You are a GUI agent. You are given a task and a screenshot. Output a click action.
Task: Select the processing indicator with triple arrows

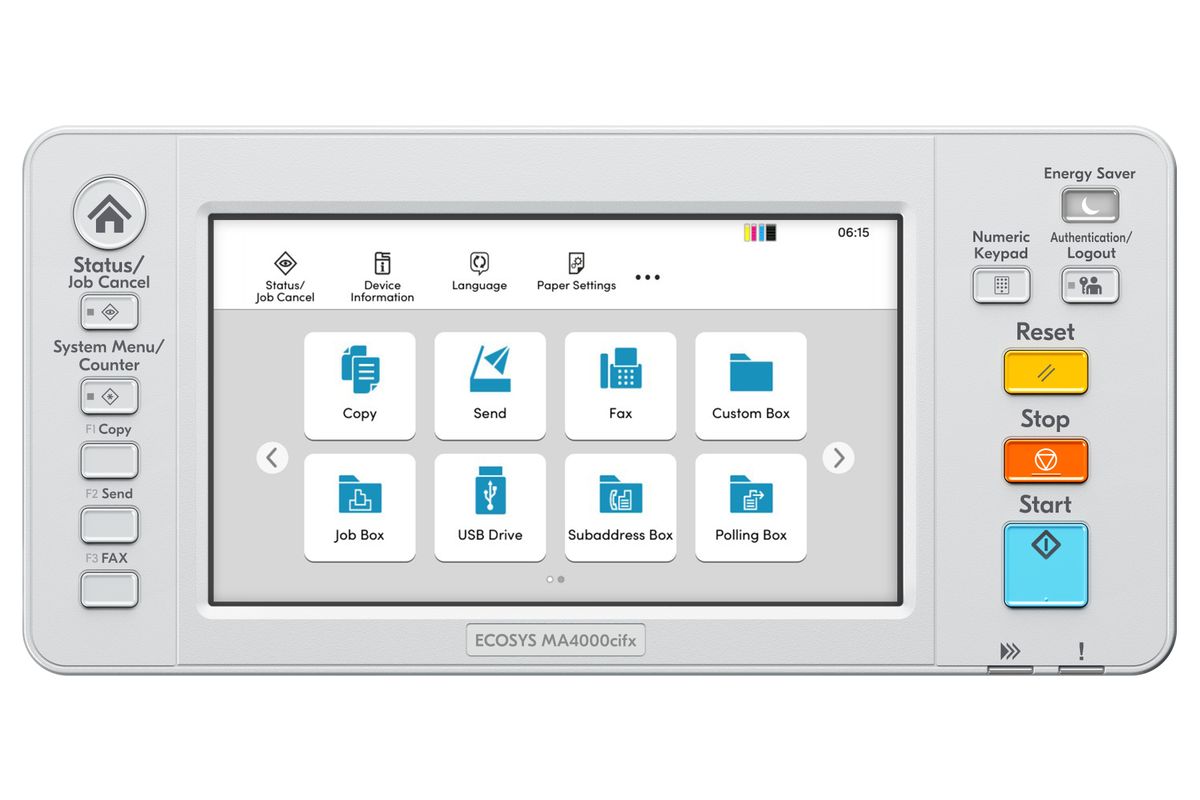tap(1011, 653)
